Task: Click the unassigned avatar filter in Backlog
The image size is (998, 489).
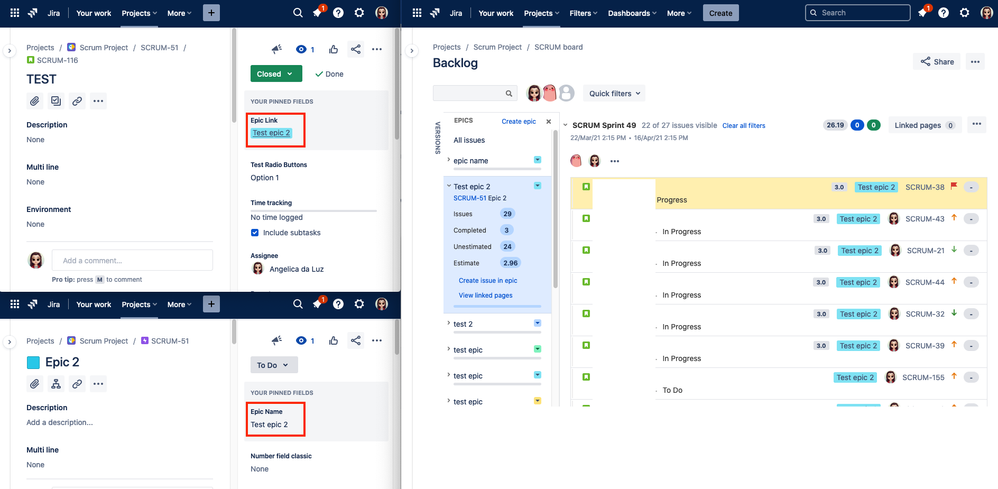Action: coord(566,93)
